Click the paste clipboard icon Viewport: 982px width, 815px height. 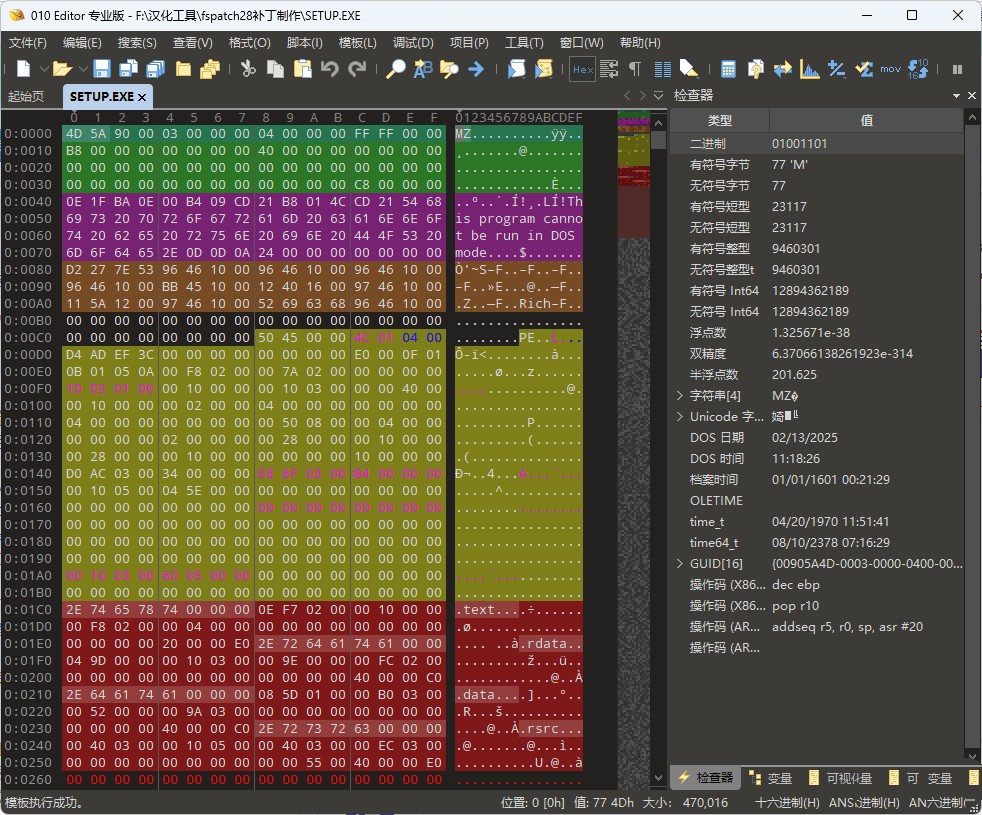point(302,68)
